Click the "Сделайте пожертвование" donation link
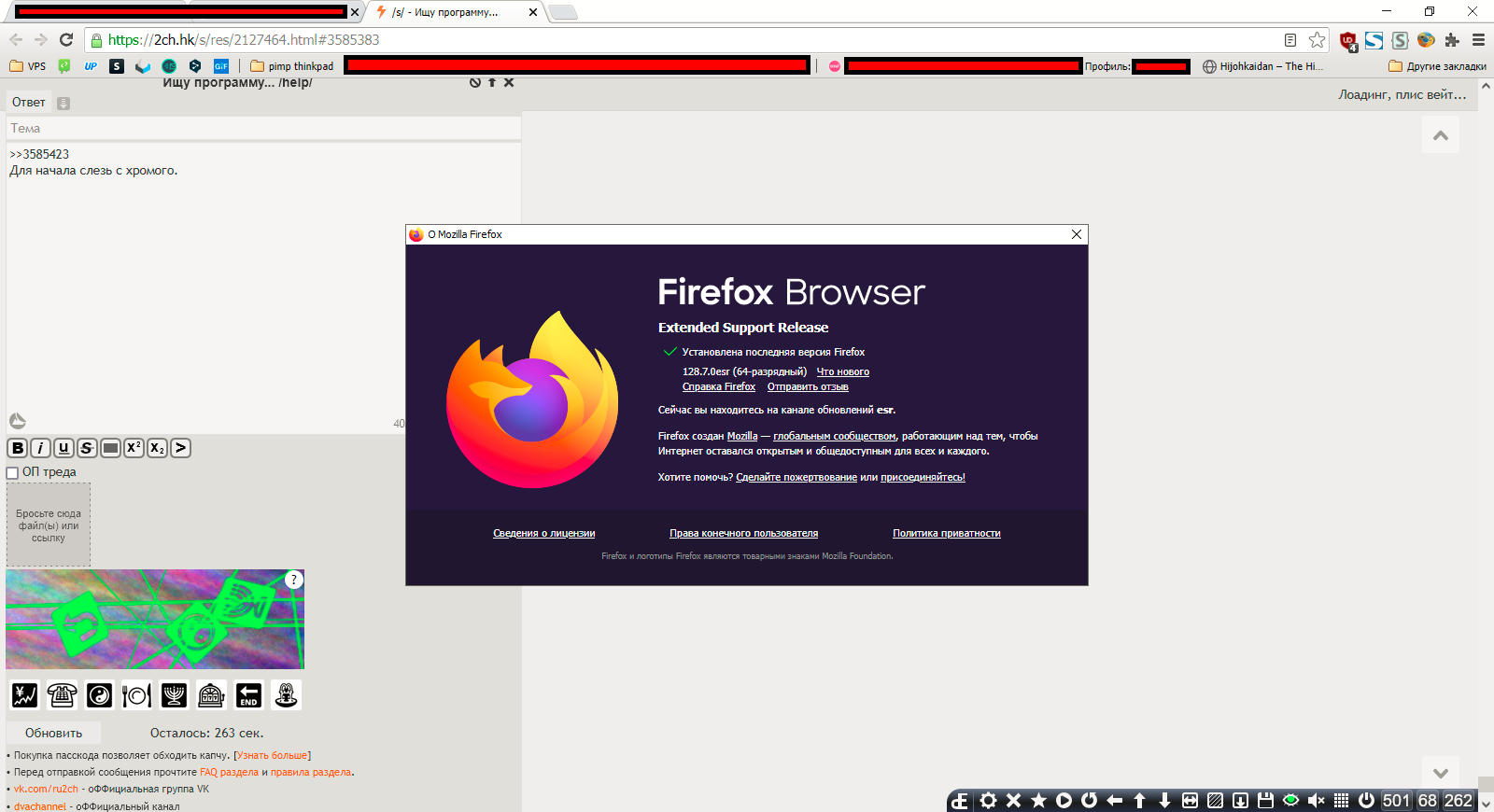Viewport: 1494px width, 812px height. [x=796, y=477]
